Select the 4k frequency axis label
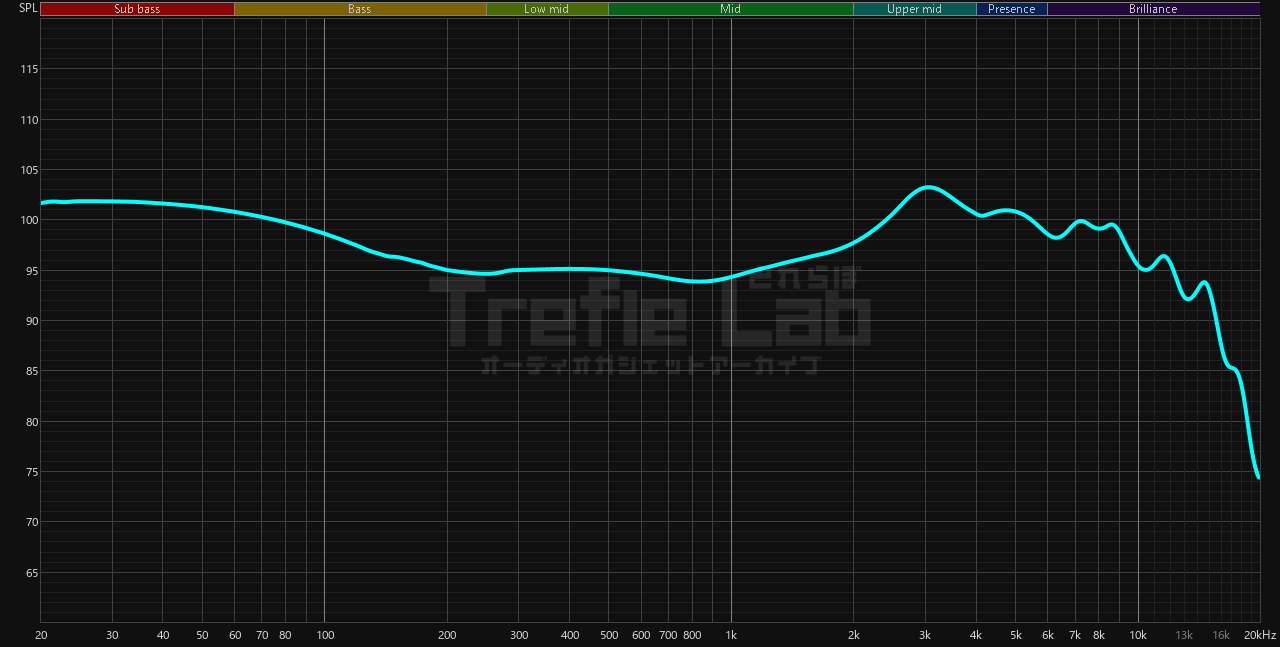1280x647 pixels. (x=976, y=635)
